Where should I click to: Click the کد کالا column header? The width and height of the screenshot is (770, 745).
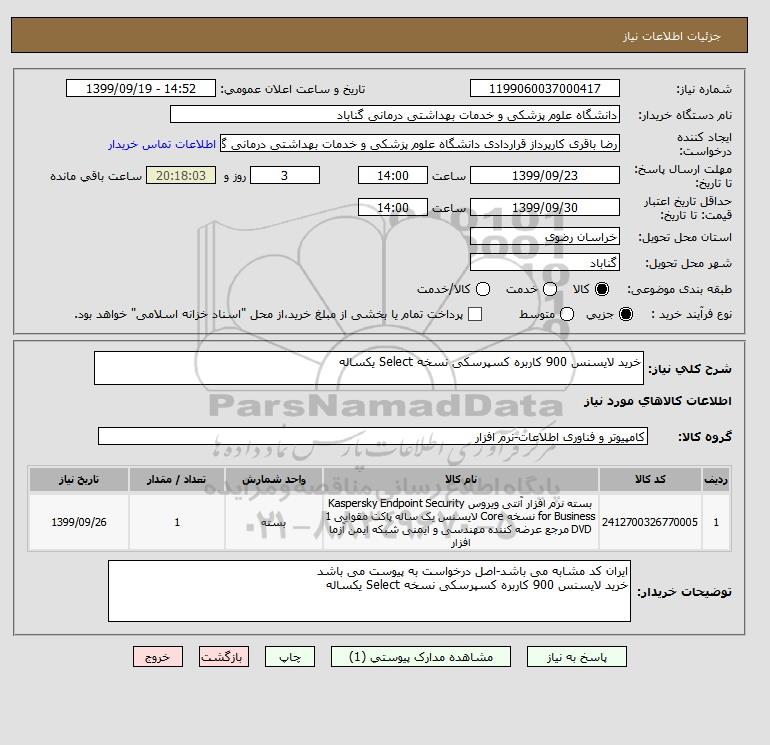[x=650, y=479]
